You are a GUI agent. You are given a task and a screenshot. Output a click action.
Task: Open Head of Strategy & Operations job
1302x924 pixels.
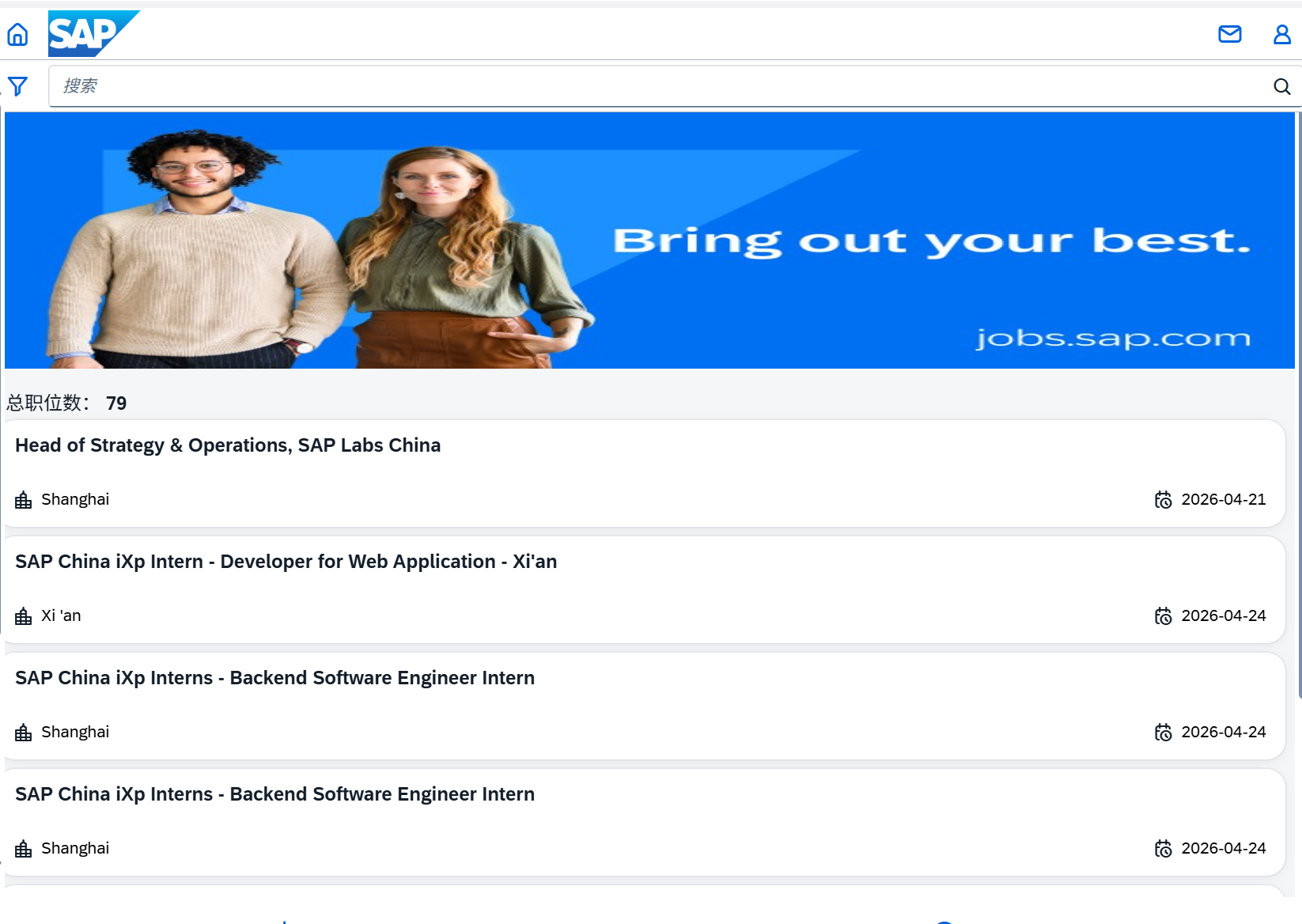[x=228, y=445]
